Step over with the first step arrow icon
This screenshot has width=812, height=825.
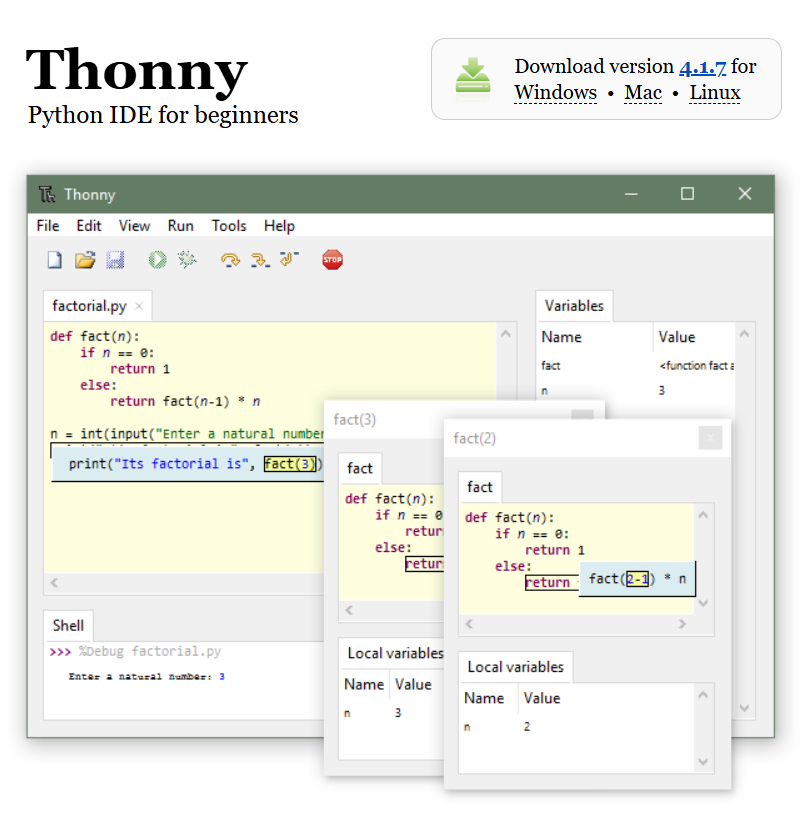(229, 259)
